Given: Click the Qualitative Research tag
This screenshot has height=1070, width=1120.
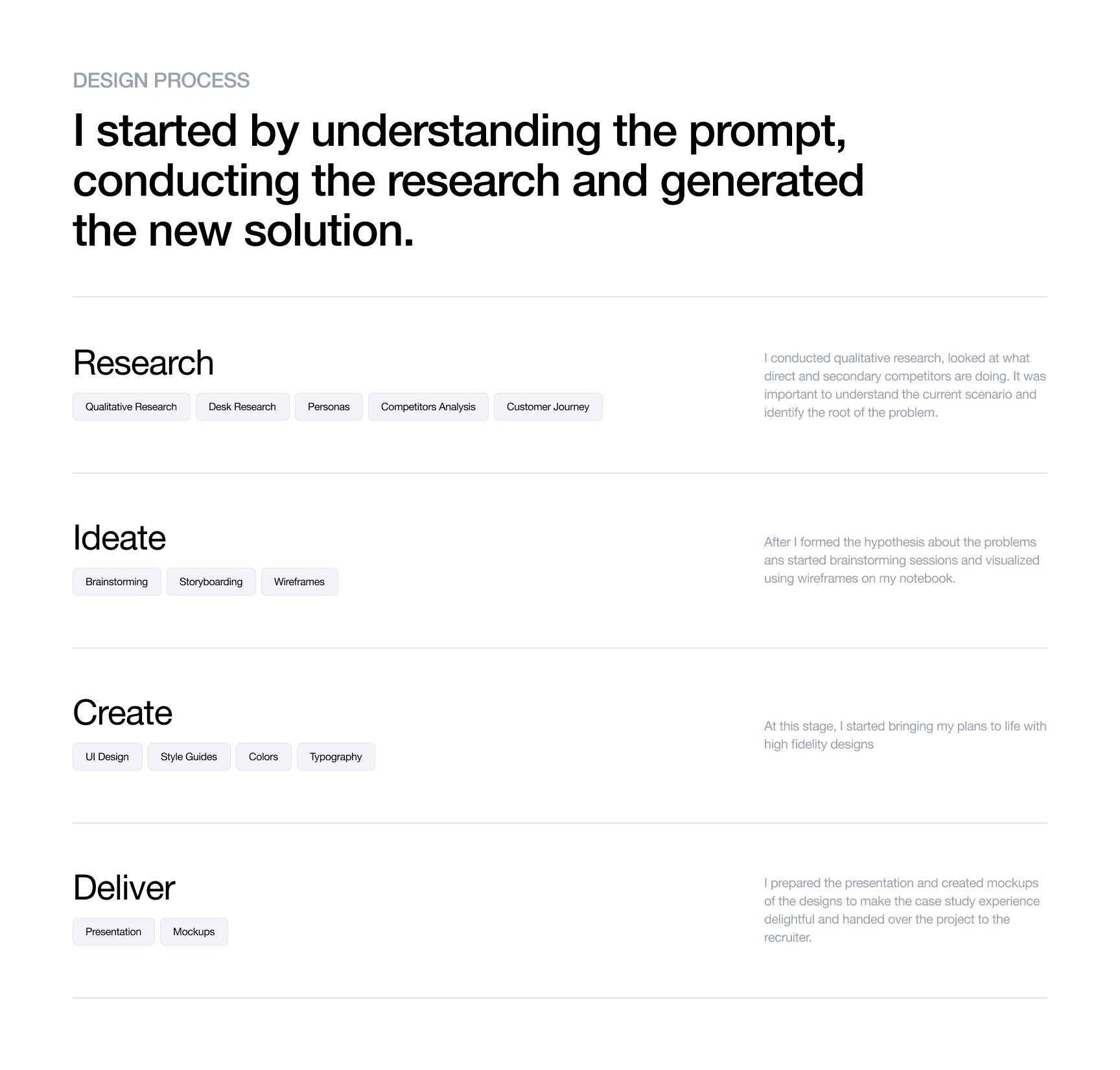Looking at the screenshot, I should point(131,406).
